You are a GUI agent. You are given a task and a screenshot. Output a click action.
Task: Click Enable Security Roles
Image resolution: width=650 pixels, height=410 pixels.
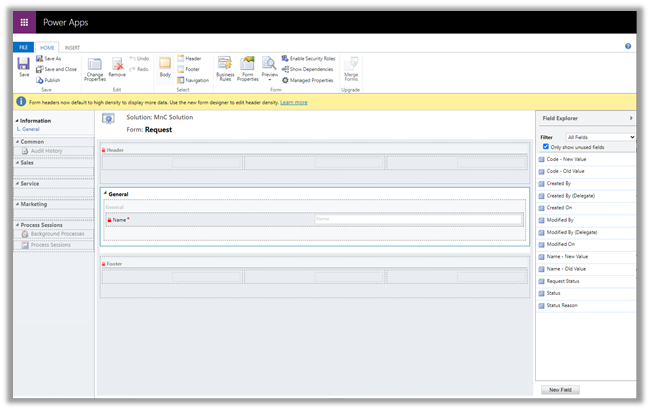click(x=312, y=59)
